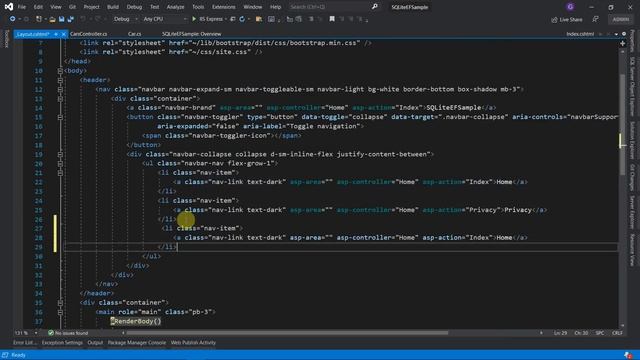Open the IIS Express target dropdown arrow
640x360 pixels.
226,19
